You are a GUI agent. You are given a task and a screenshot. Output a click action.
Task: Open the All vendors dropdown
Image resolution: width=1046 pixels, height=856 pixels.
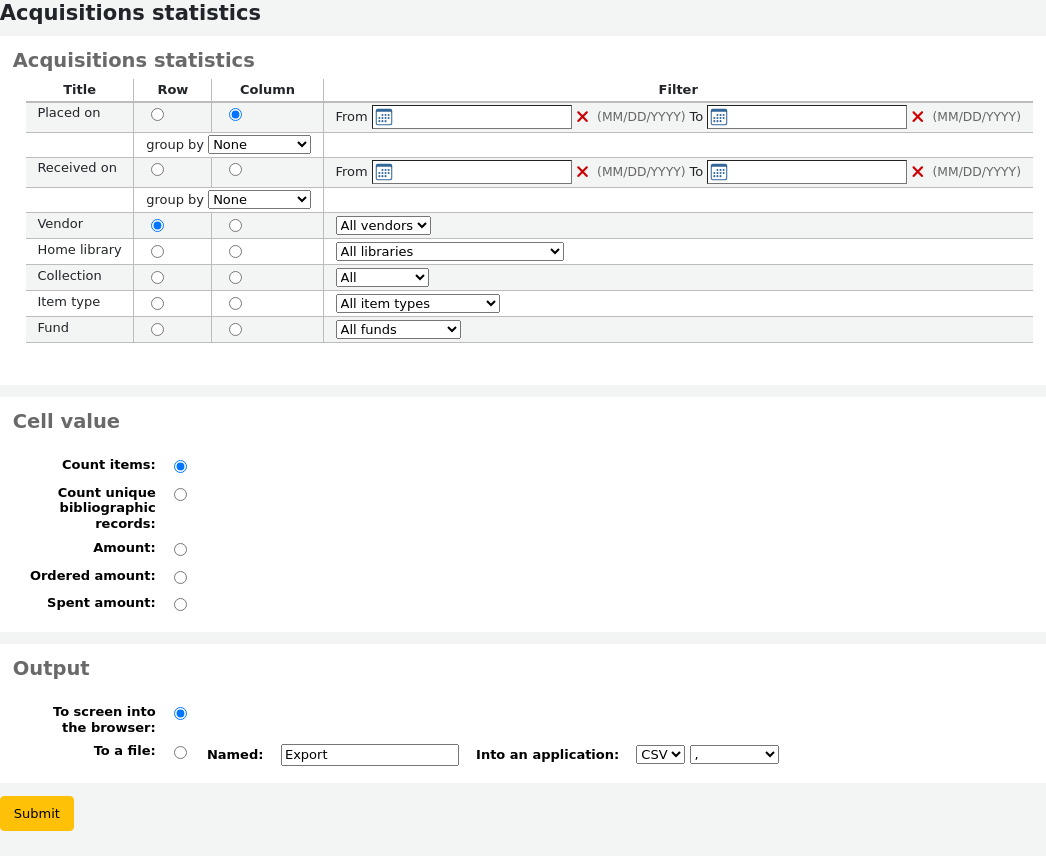tap(383, 225)
